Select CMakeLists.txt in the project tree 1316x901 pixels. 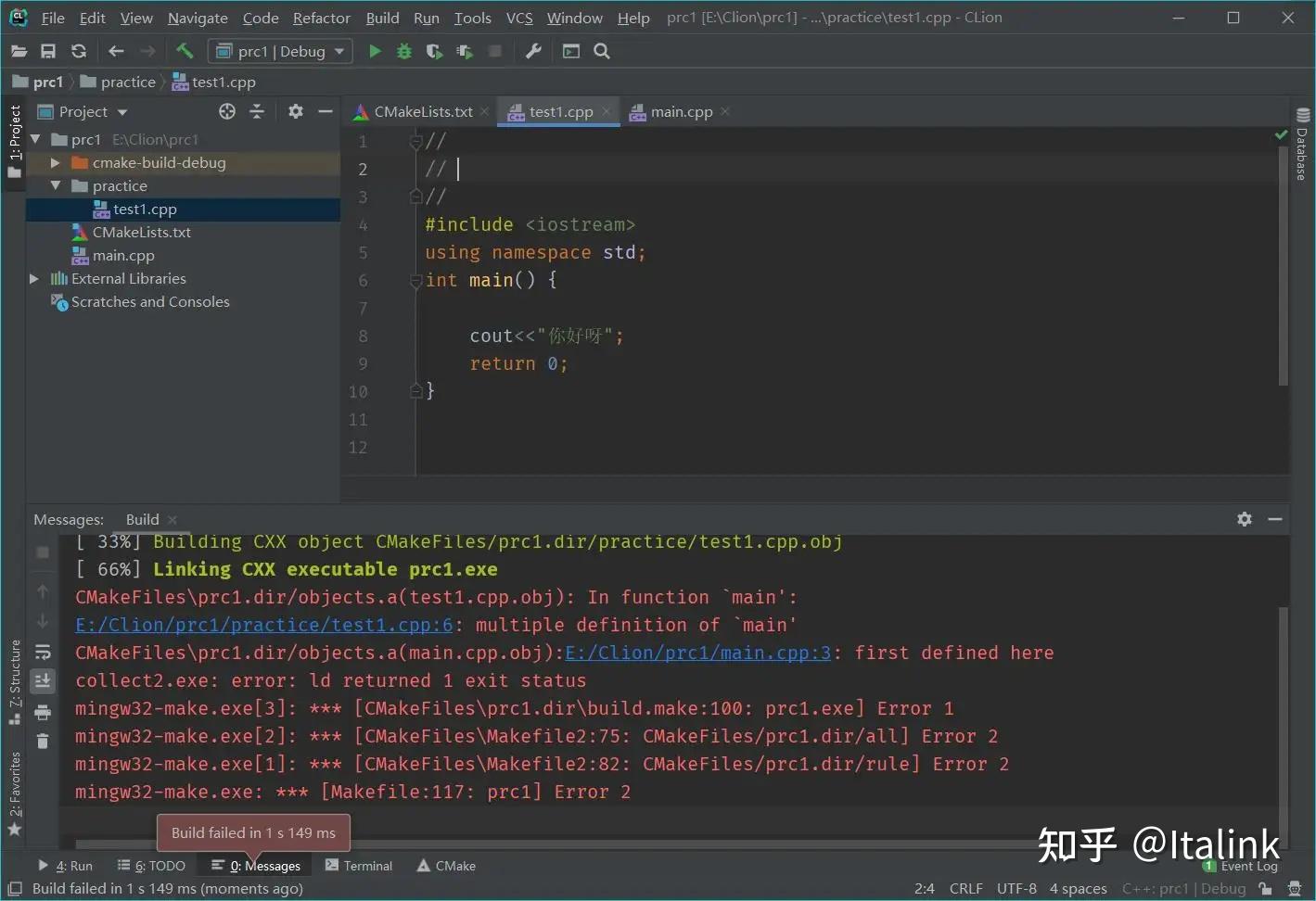(141, 233)
